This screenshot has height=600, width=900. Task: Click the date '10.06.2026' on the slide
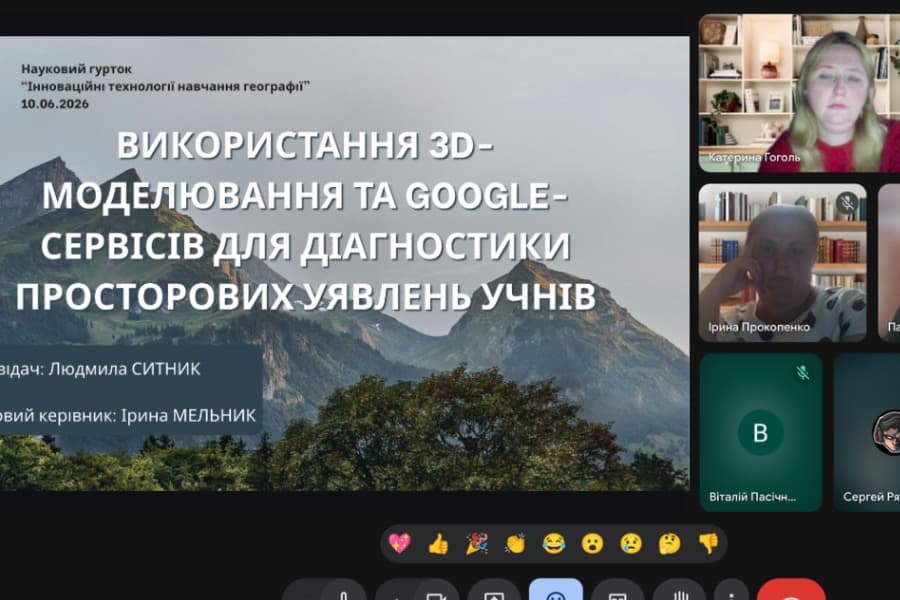55,104
